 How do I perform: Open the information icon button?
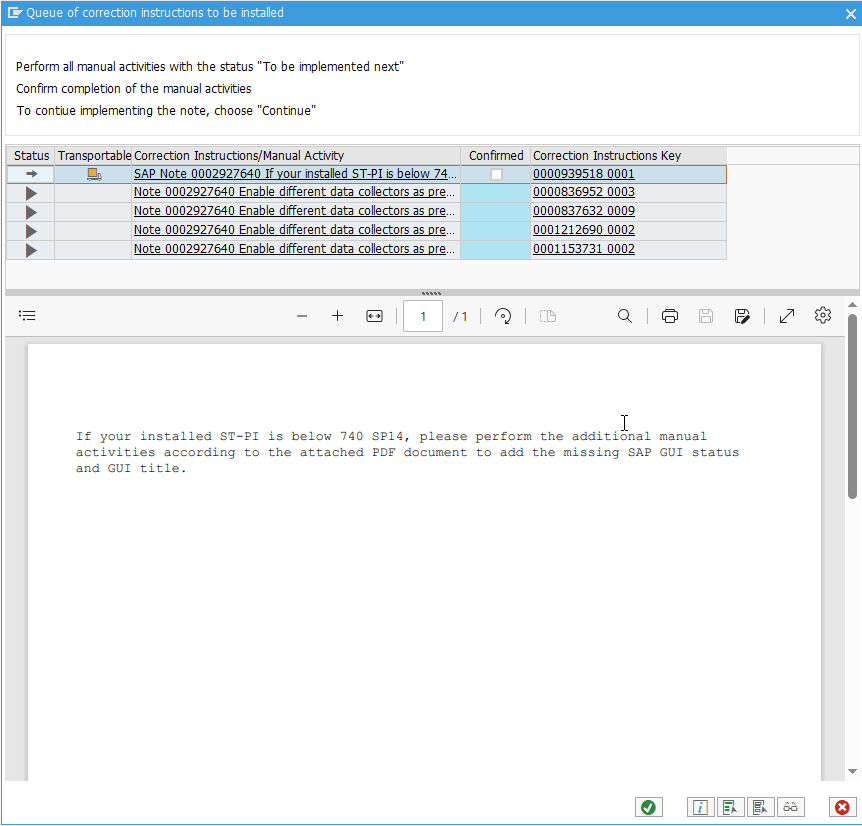coord(700,807)
